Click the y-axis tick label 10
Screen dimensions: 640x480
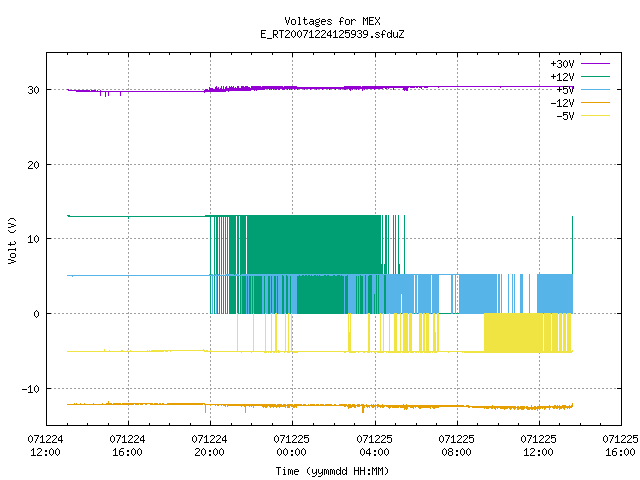pos(33,239)
